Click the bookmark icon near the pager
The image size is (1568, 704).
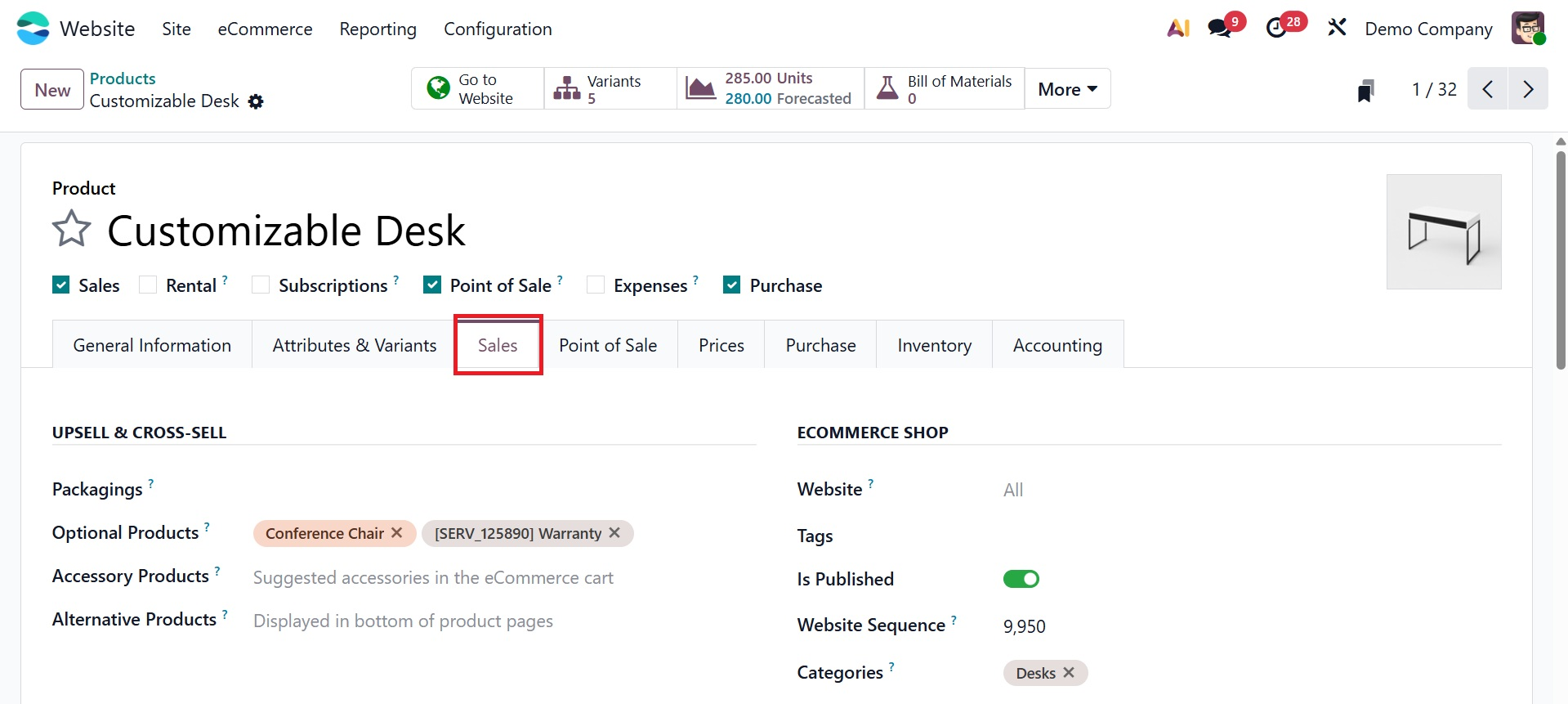click(1365, 90)
